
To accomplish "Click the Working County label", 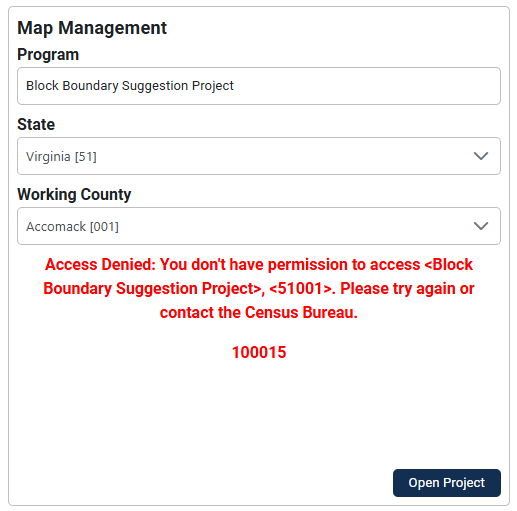I will pyautogui.click(x=74, y=194).
